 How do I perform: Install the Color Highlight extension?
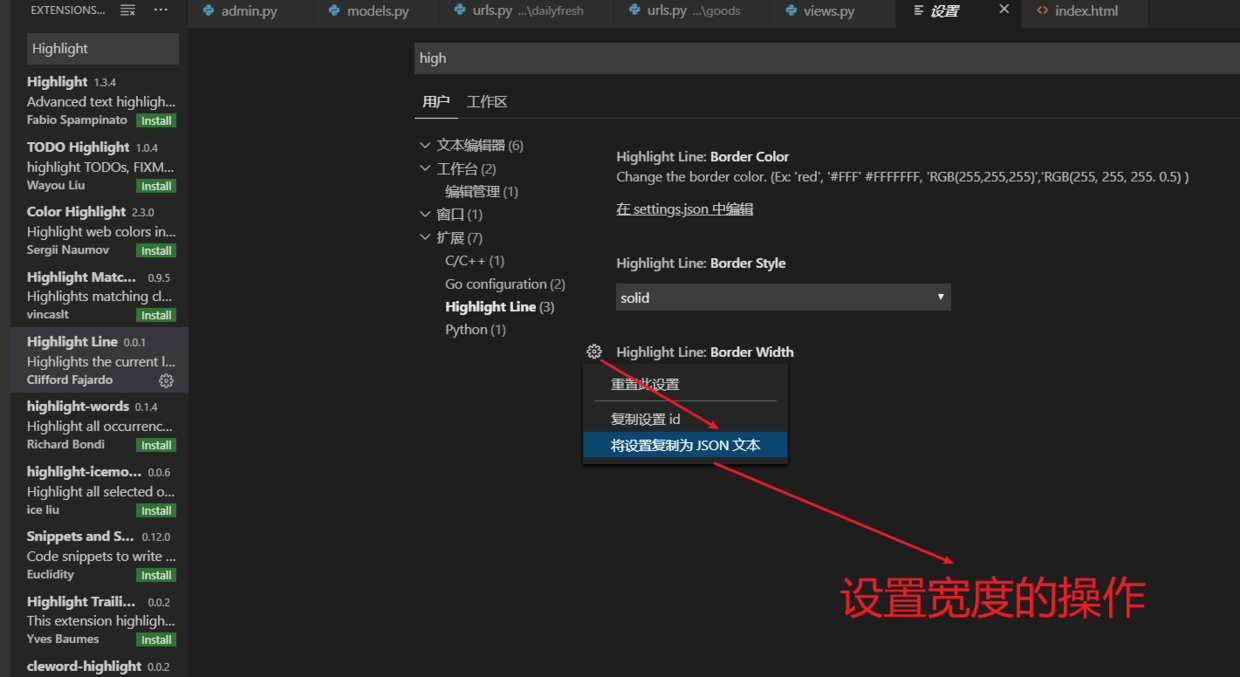coord(156,251)
